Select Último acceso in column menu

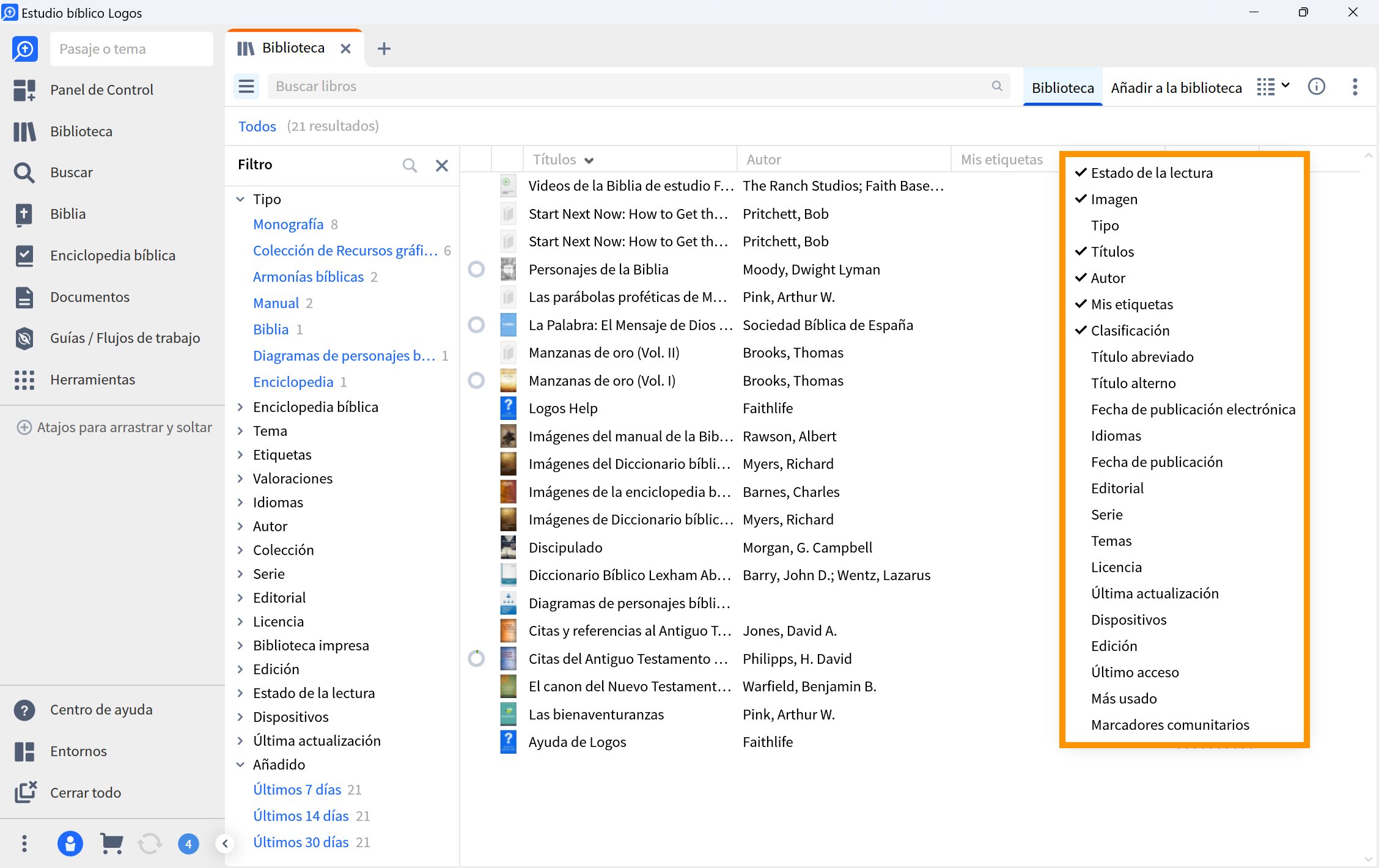1134,672
